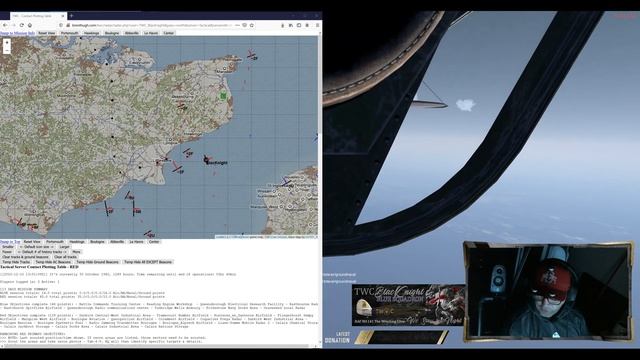This screenshot has width=640, height=360.
Task: Reload the contact plotting table page
Action: coord(22,25)
